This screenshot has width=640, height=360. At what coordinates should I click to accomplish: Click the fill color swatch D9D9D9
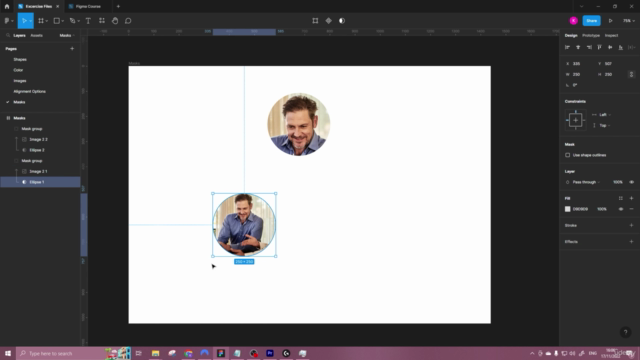(567, 209)
